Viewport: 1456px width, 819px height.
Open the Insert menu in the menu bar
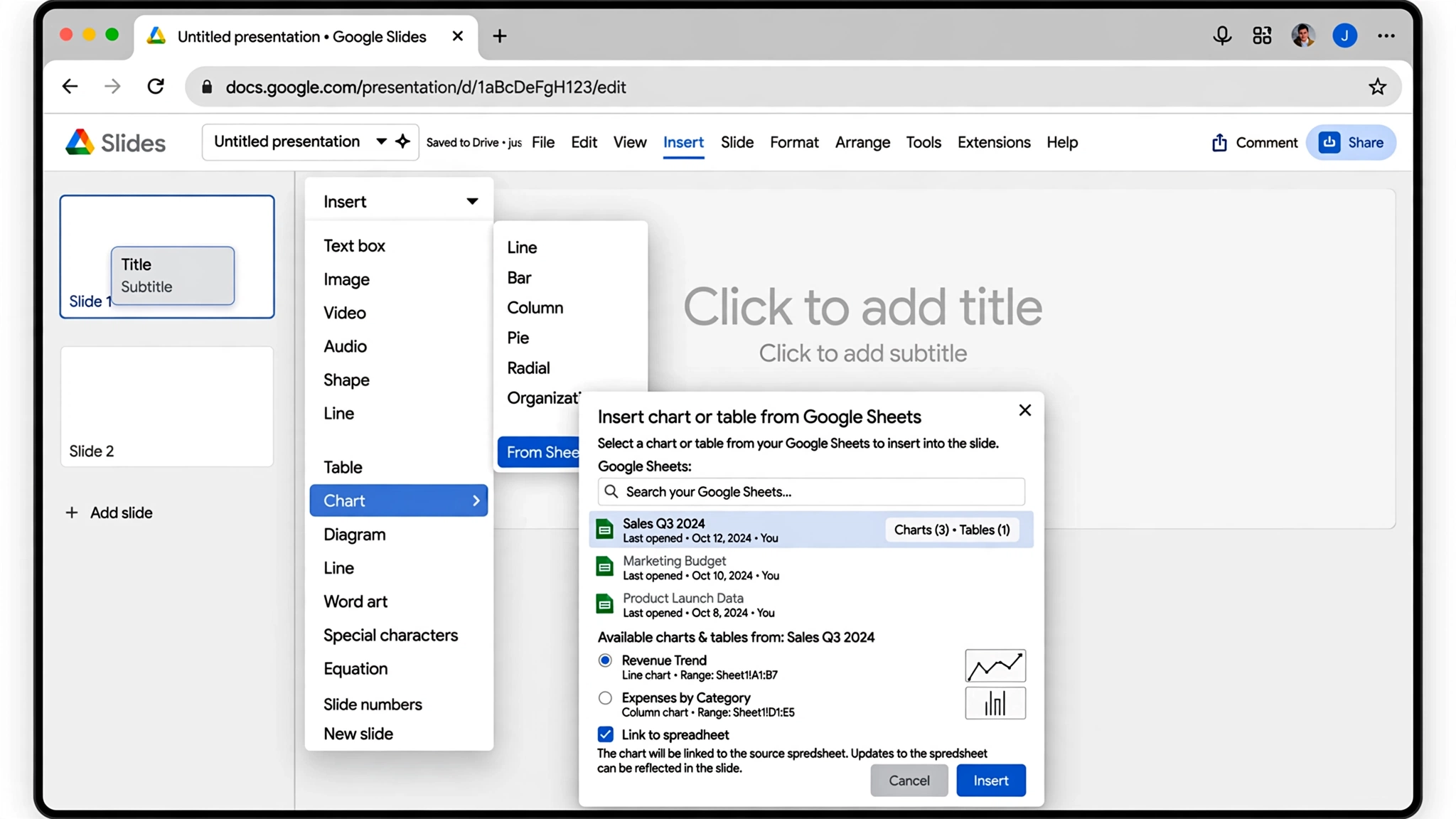(683, 142)
